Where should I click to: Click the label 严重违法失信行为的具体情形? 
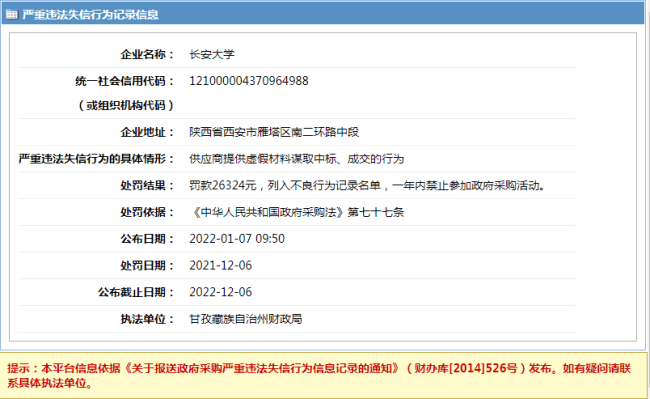pyautogui.click(x=96, y=159)
